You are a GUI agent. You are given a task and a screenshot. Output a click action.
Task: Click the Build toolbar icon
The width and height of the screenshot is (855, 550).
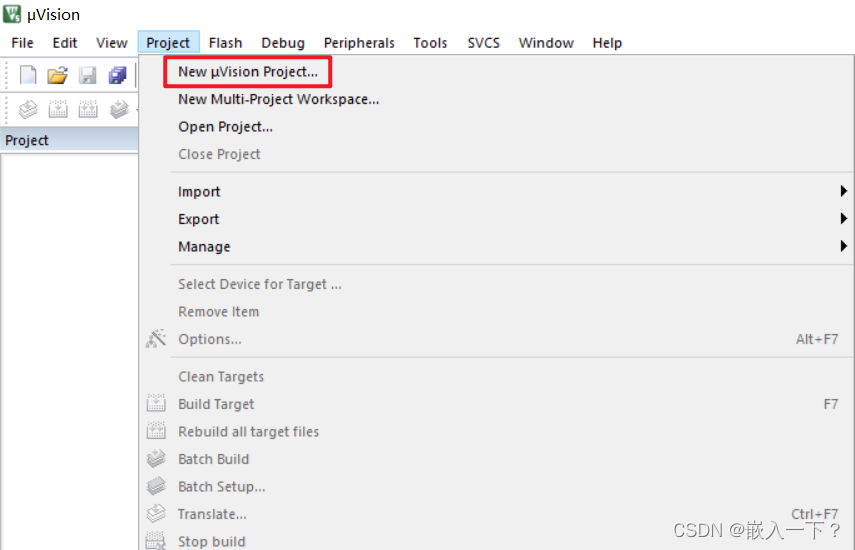[58, 110]
